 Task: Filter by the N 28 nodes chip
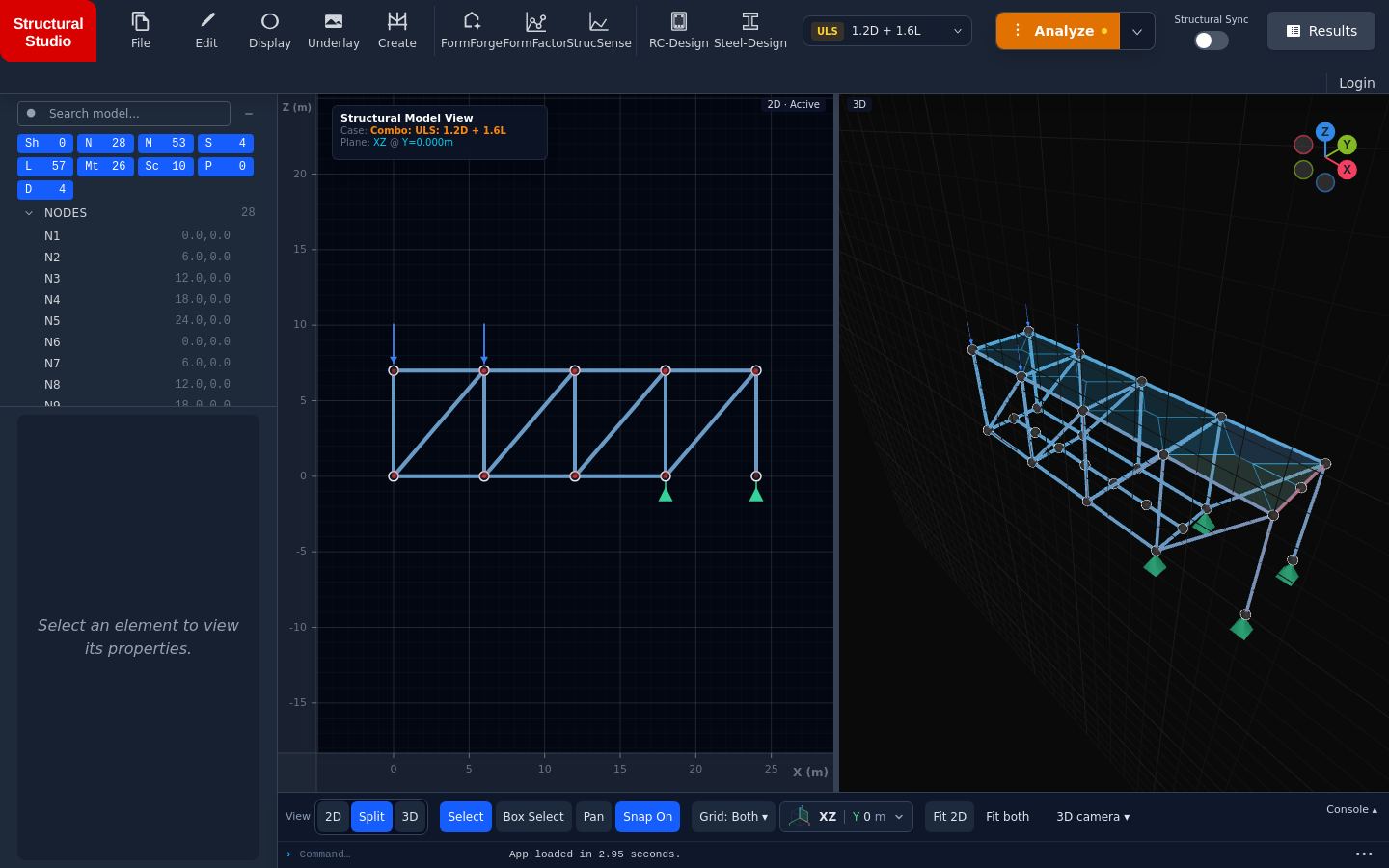(105, 143)
